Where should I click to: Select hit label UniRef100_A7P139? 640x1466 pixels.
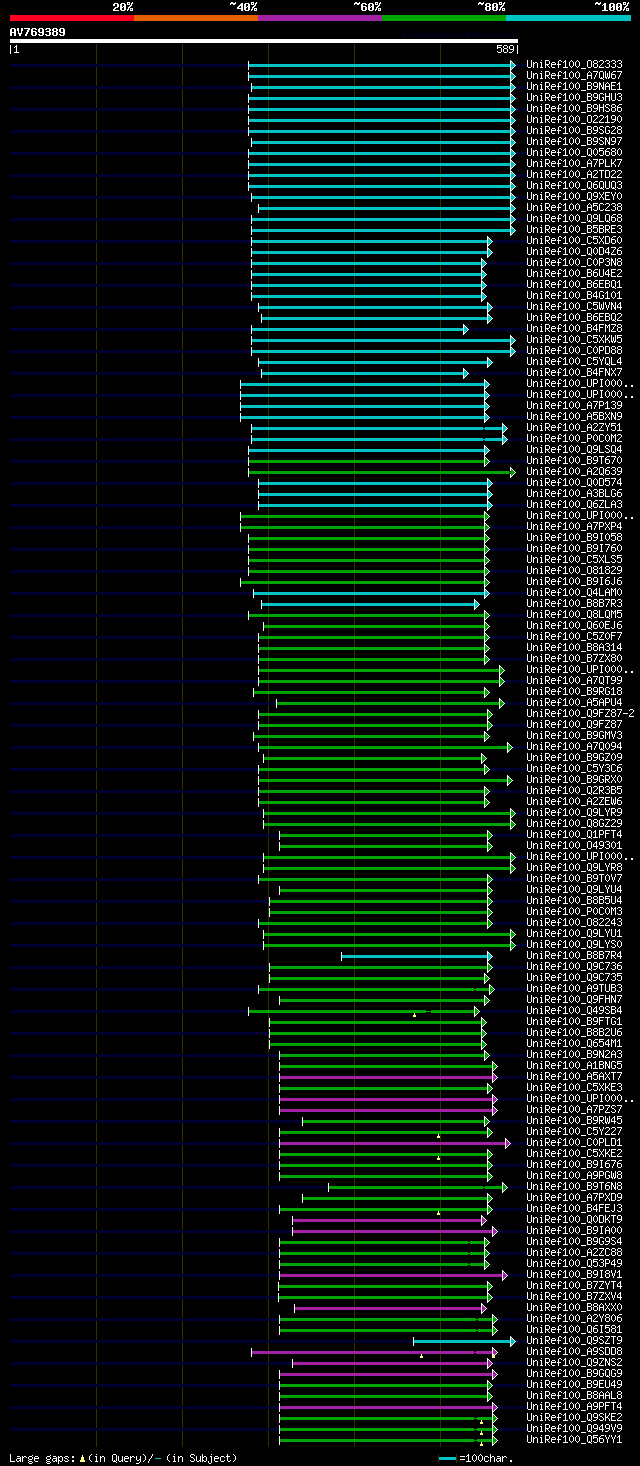[574, 406]
